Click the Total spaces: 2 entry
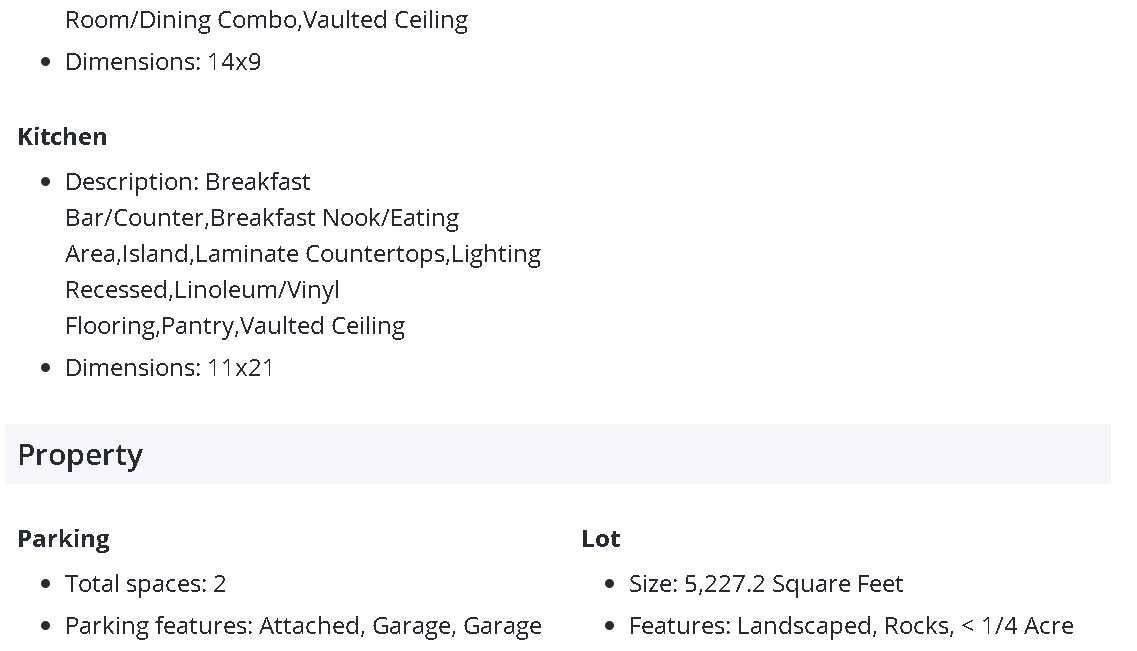1137x651 pixels. [145, 583]
